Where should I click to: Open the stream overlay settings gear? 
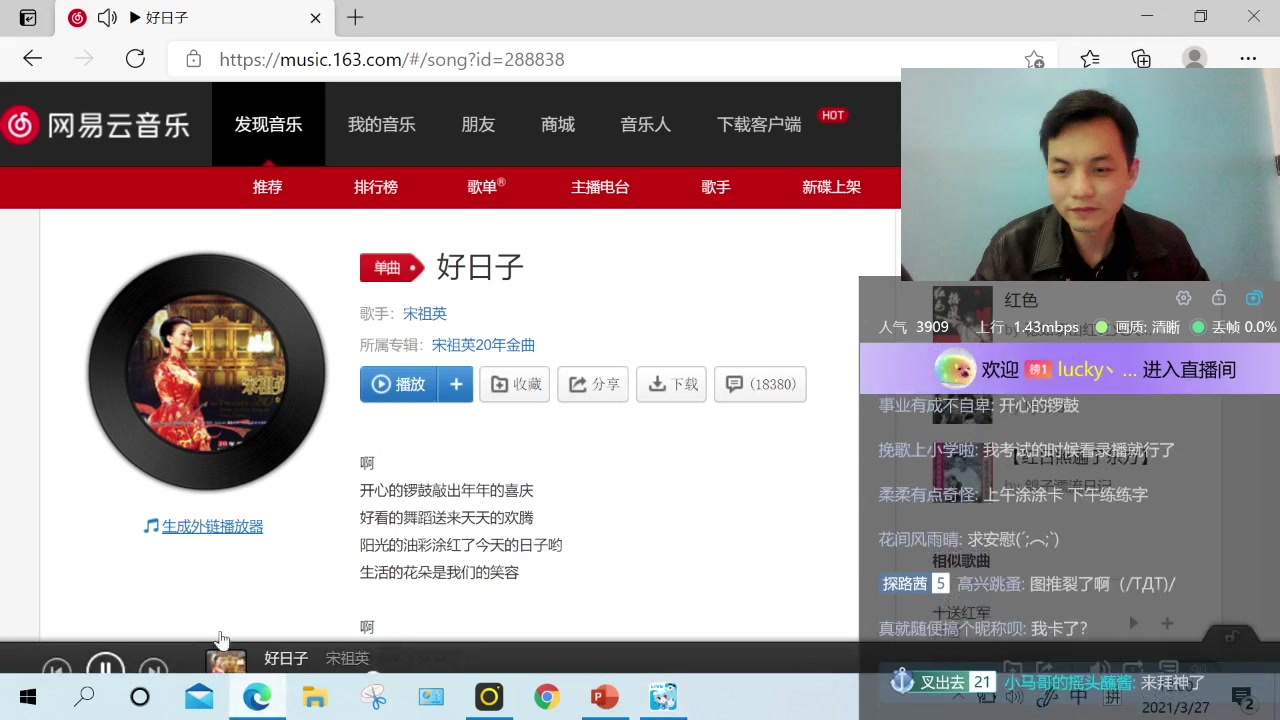tap(1183, 298)
